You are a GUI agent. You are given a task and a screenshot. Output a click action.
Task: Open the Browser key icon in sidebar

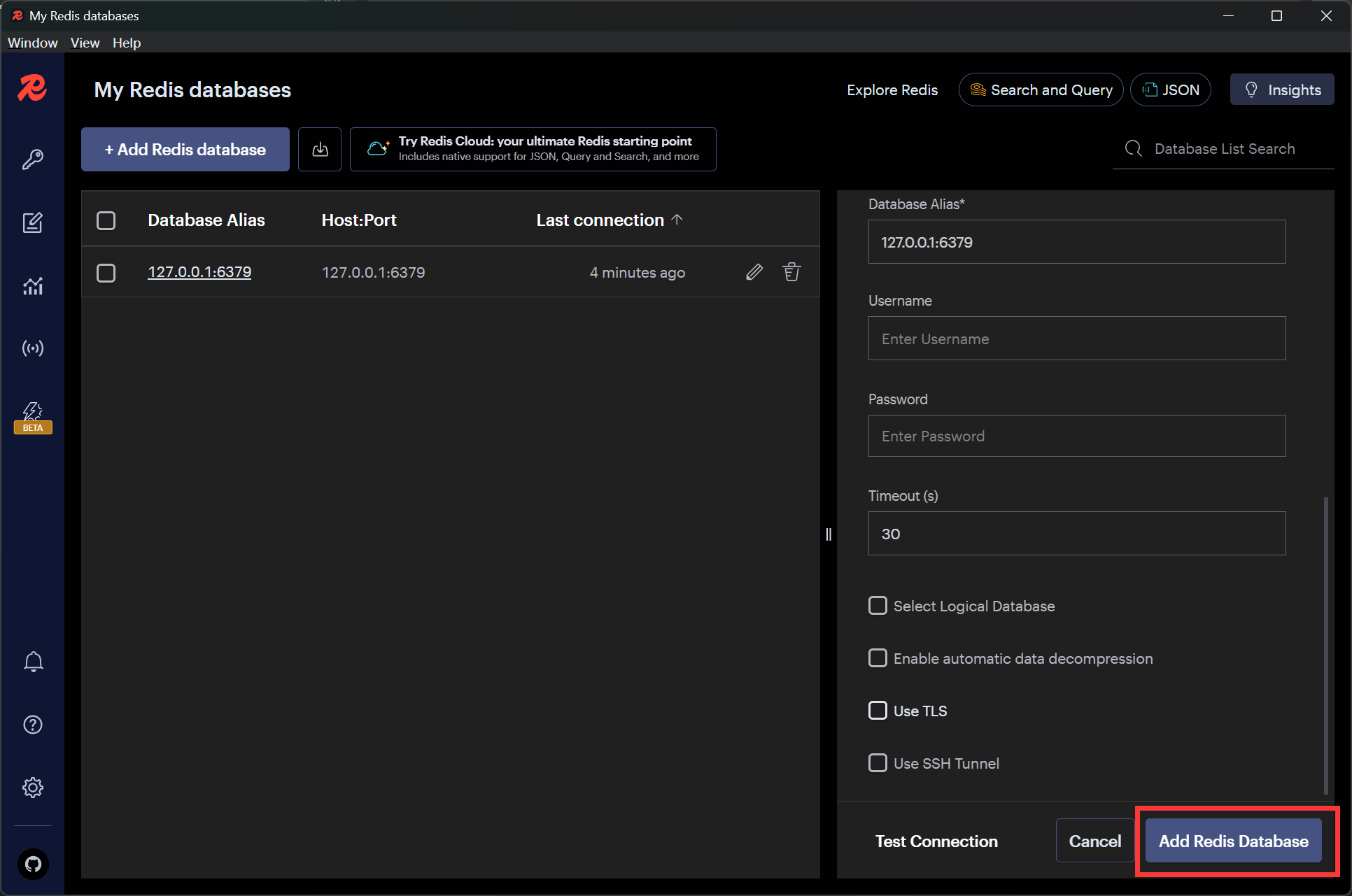33,159
